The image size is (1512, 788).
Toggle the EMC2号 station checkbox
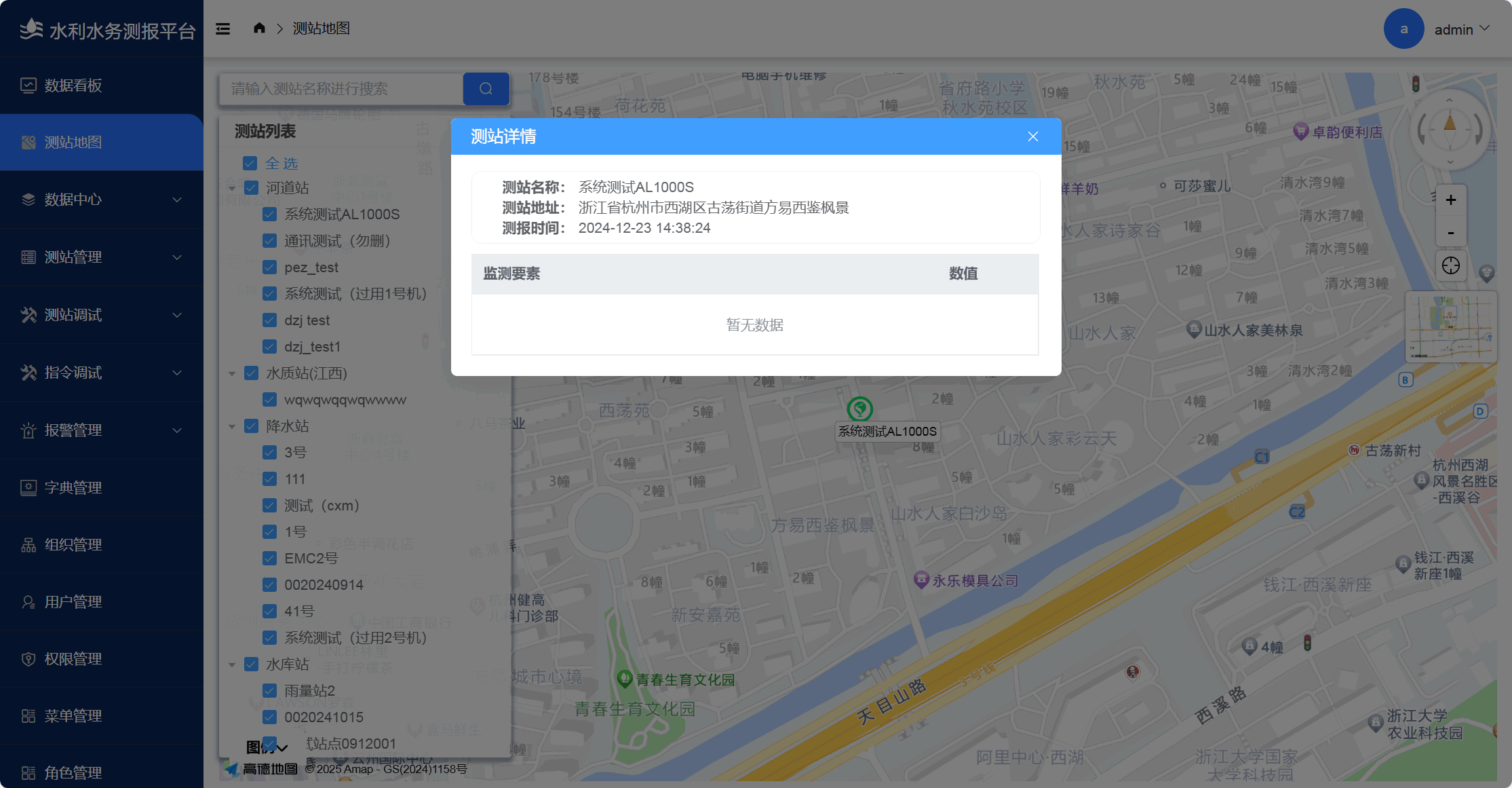tap(269, 559)
